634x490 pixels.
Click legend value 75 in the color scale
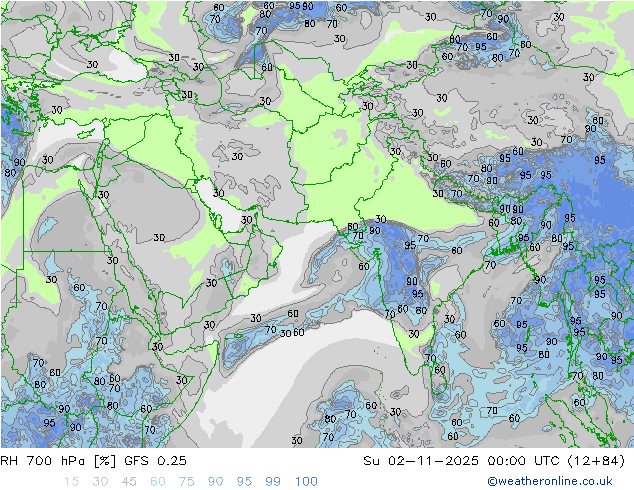pos(186,482)
